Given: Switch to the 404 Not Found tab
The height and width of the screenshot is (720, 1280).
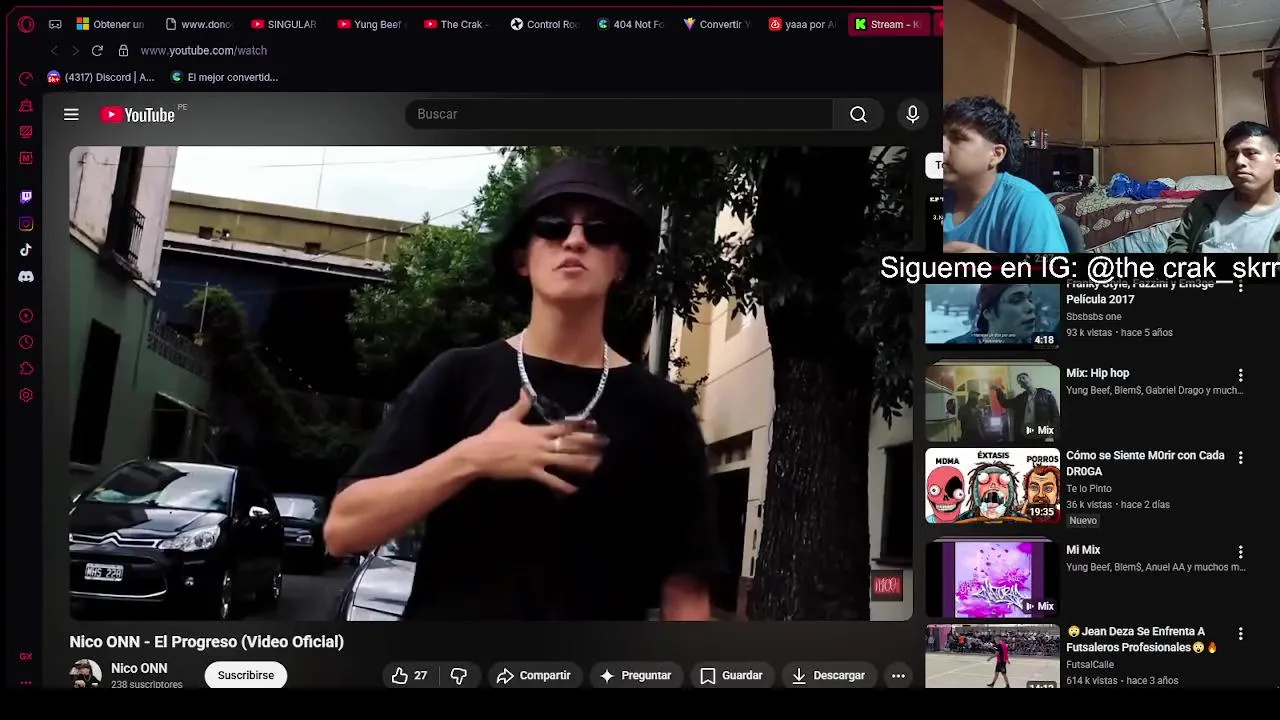Looking at the screenshot, I should click(x=629, y=24).
